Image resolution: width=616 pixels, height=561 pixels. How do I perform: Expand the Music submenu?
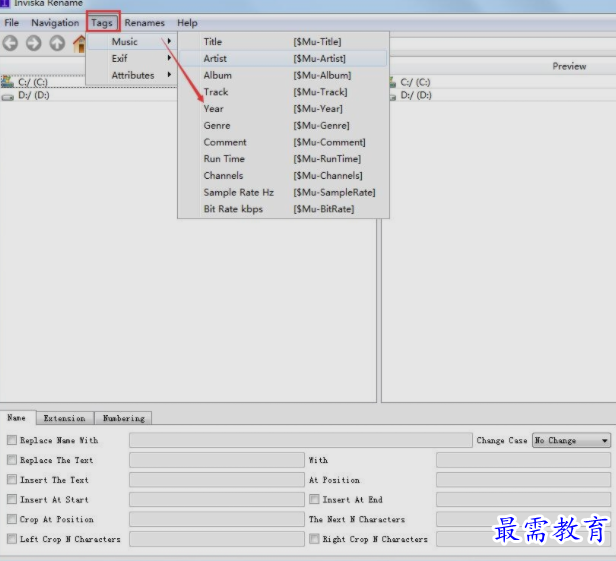click(131, 42)
